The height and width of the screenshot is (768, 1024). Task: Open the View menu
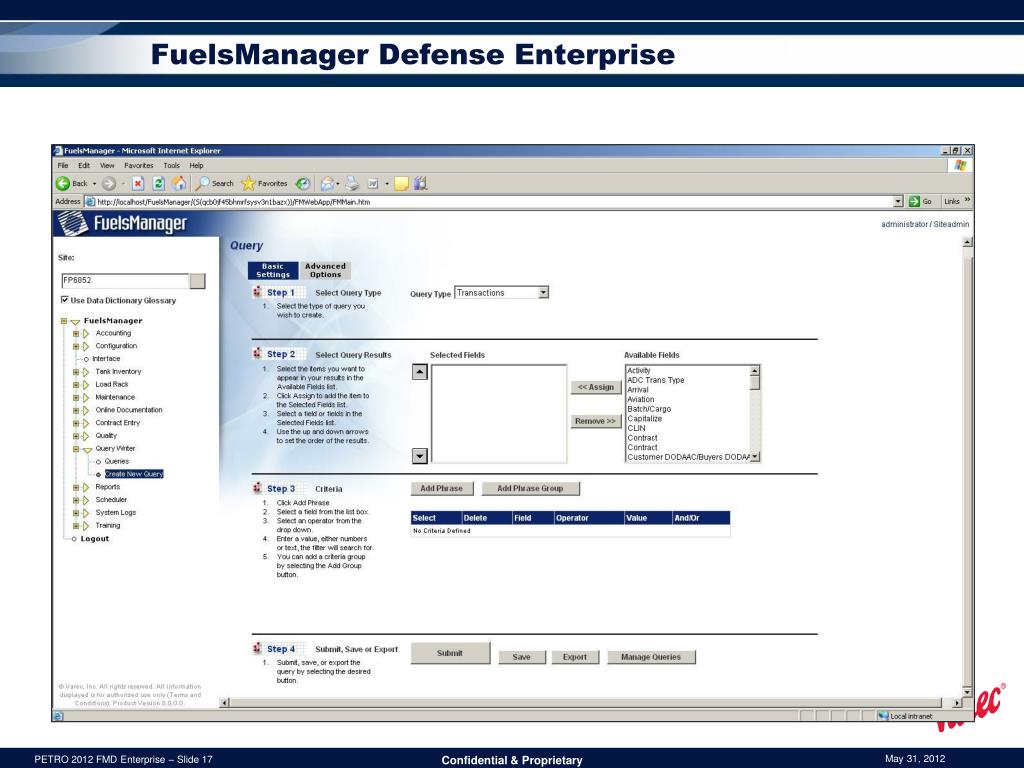107,165
